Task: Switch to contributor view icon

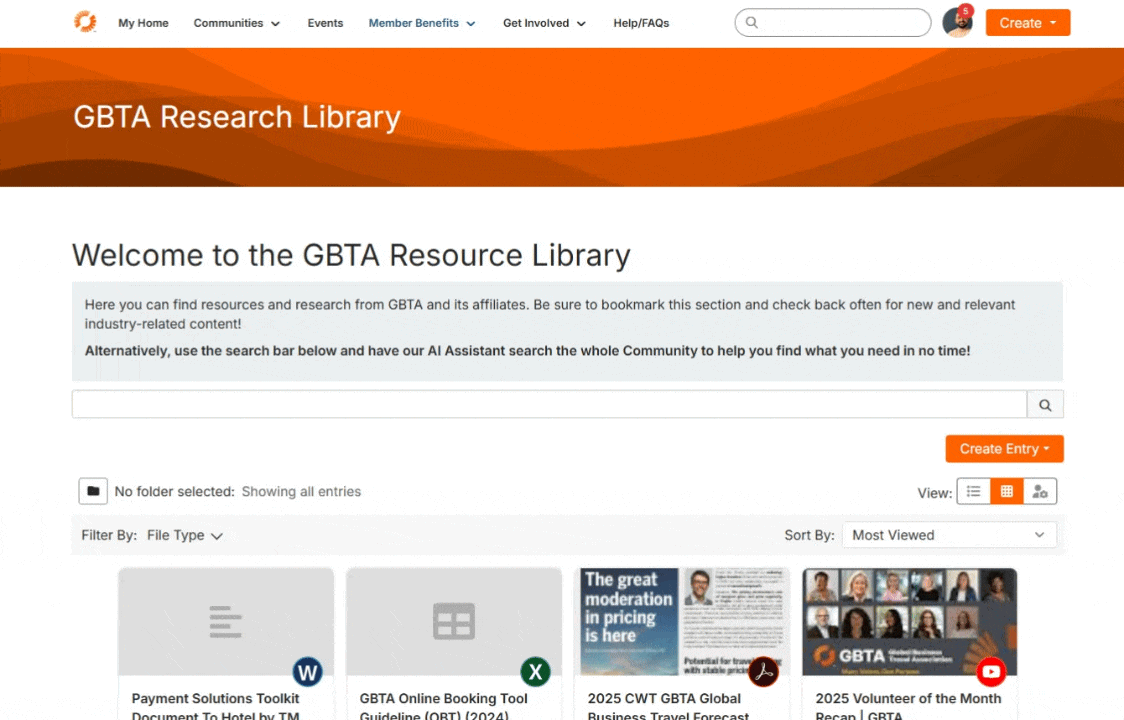Action: (1040, 492)
